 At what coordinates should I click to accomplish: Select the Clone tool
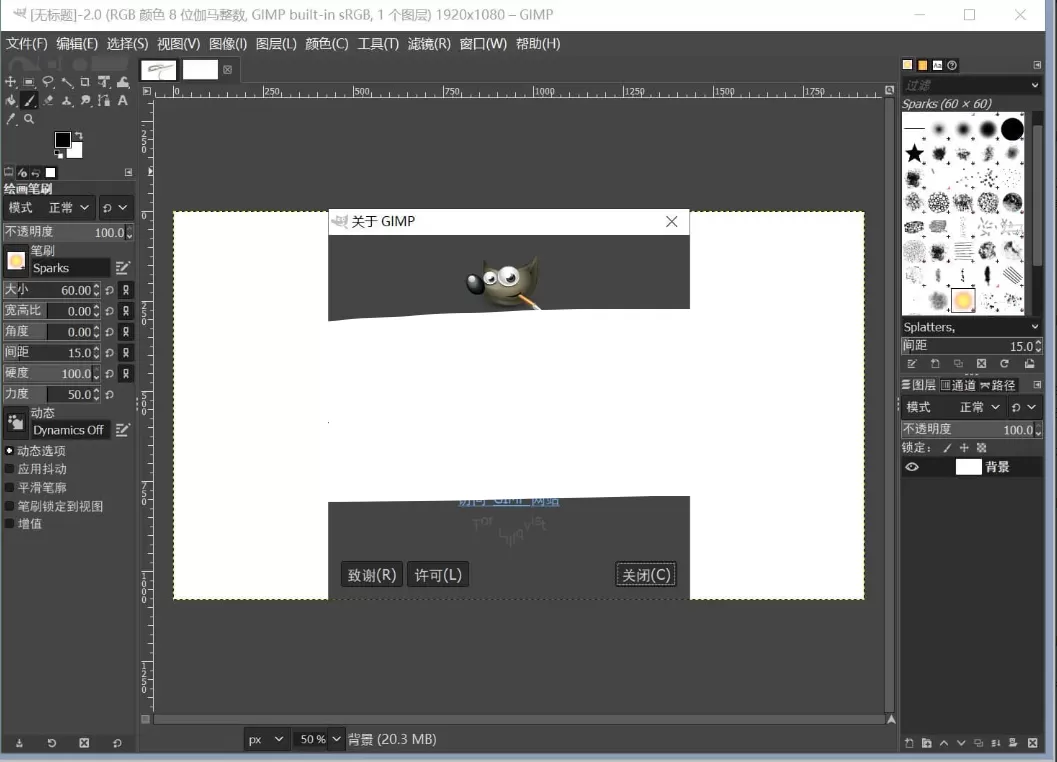tap(66, 100)
